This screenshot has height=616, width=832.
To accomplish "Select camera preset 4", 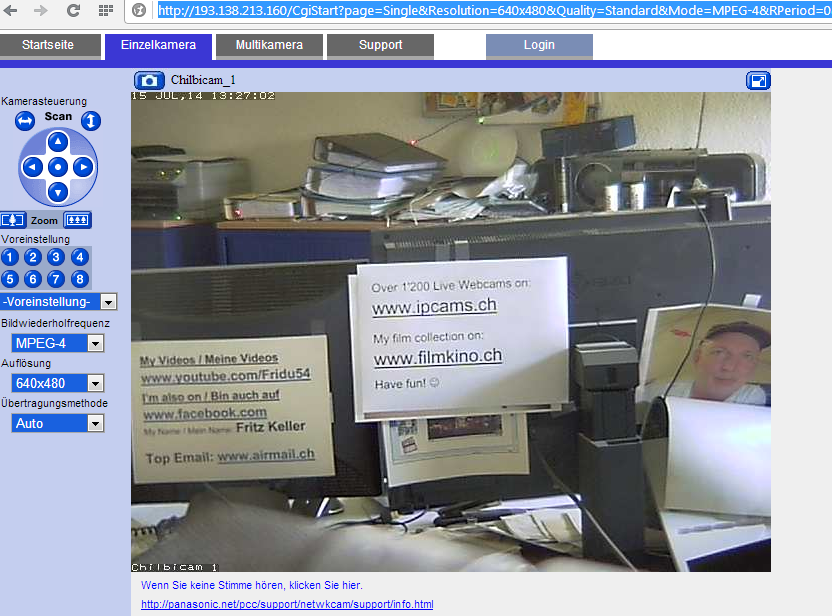I will (80, 257).
